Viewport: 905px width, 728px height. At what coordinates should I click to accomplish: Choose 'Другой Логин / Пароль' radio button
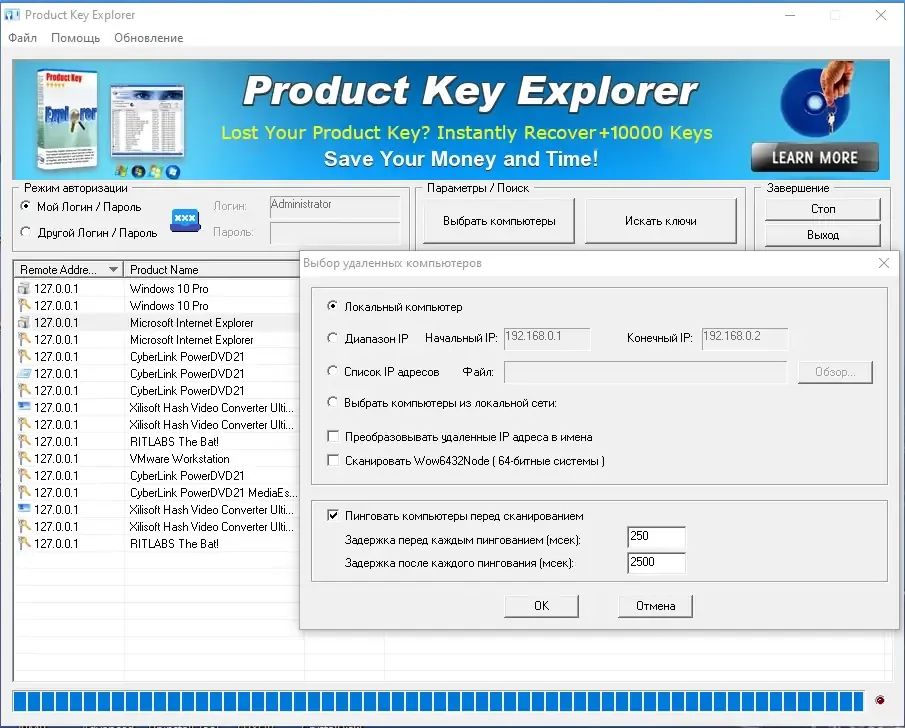(25, 232)
